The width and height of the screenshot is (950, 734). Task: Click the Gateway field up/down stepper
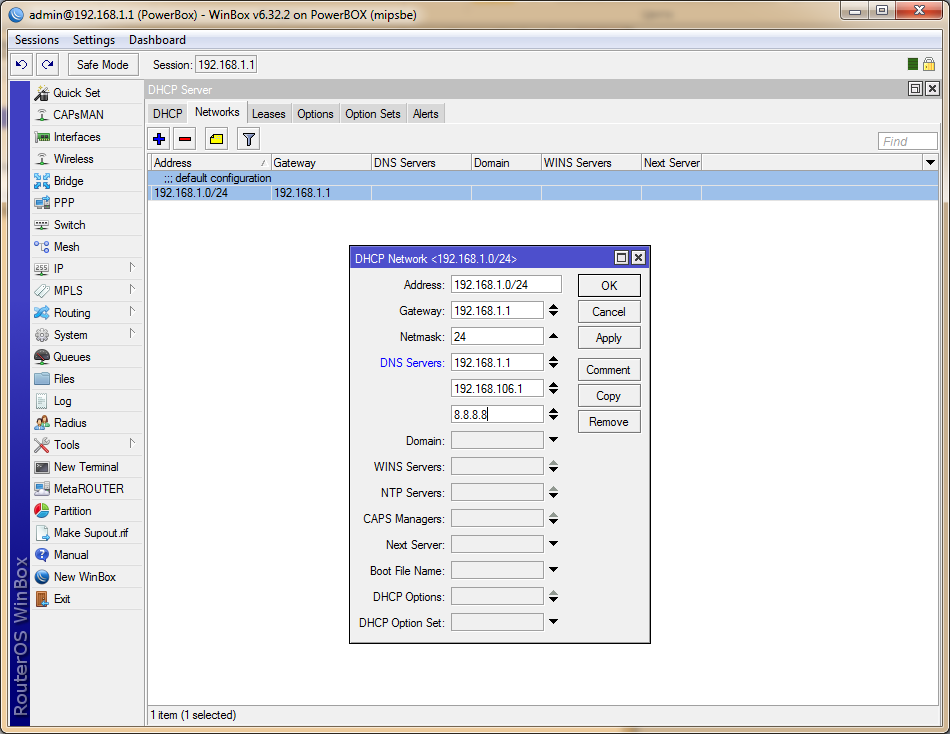coord(554,310)
